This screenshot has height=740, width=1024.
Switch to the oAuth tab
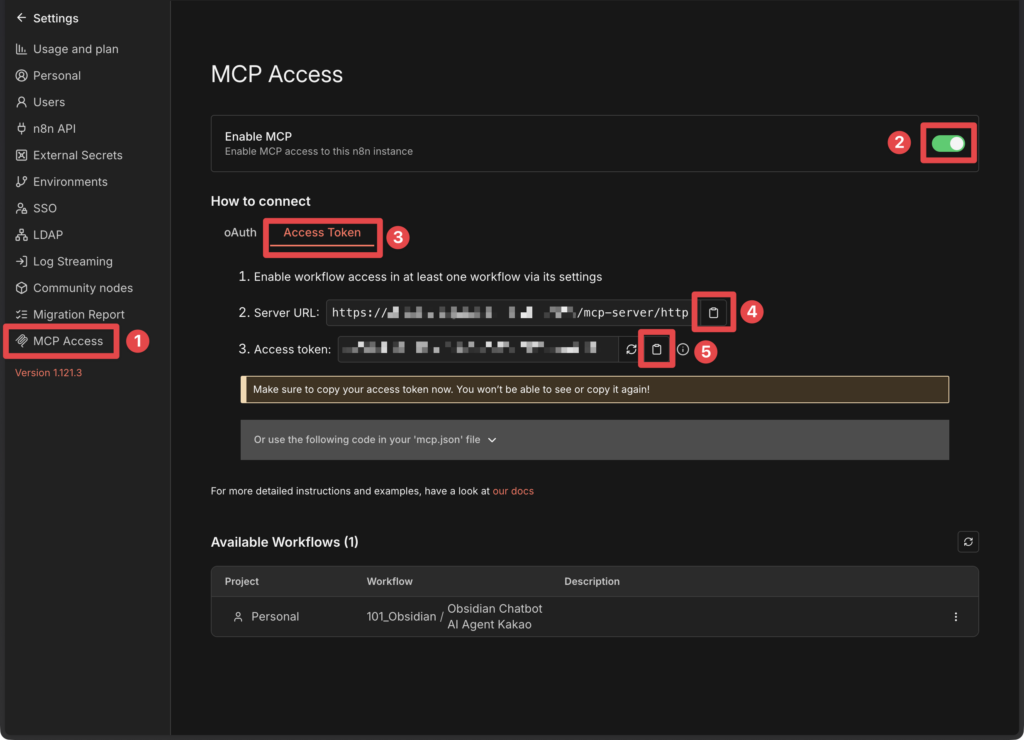point(241,231)
